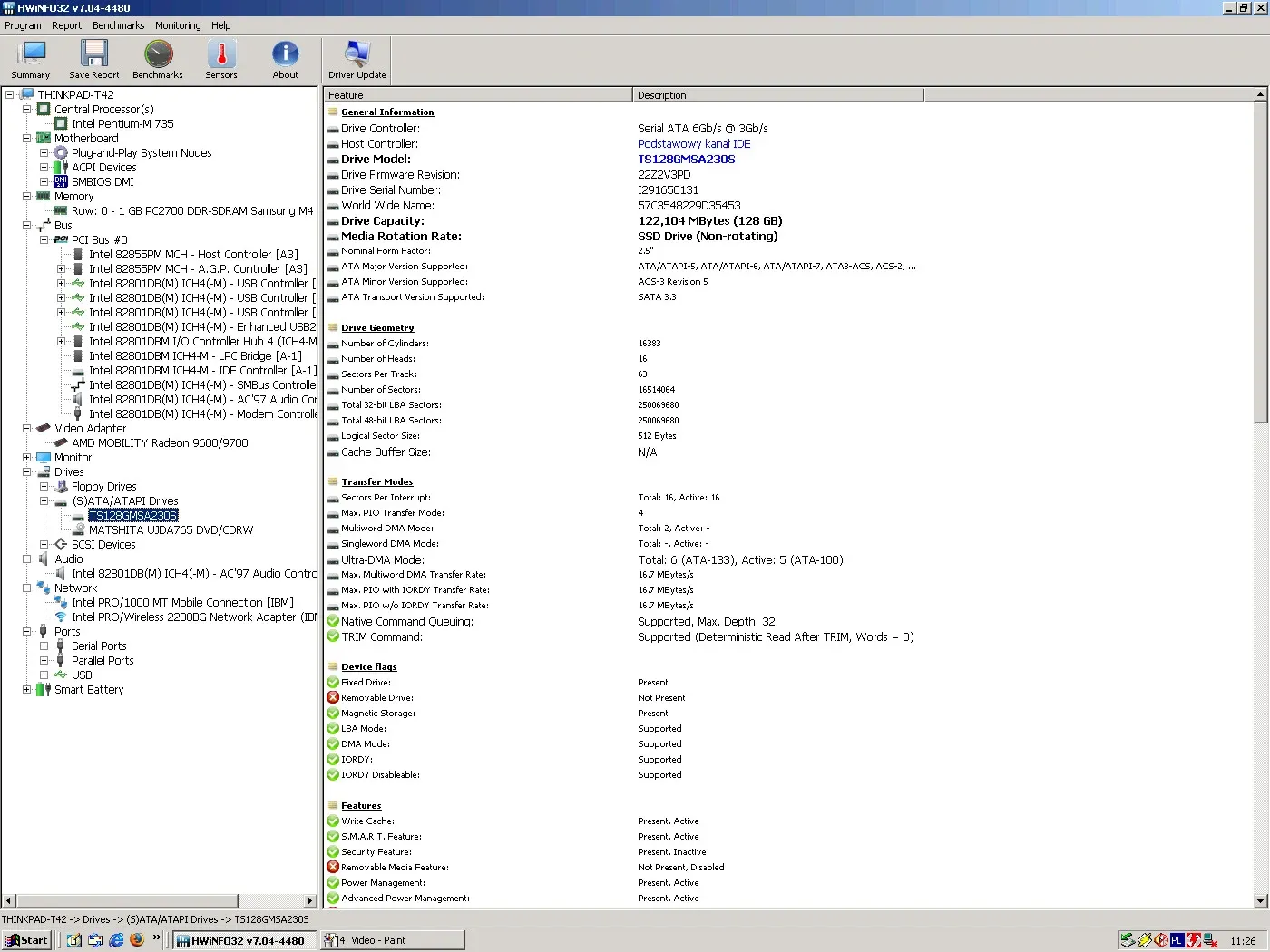Screen dimensions: 1270x952
Task: Click the Description column header
Action: point(777,95)
